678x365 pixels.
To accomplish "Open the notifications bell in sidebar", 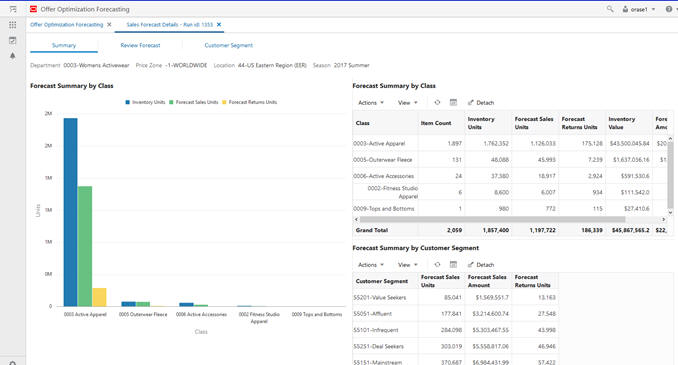I will [13, 56].
